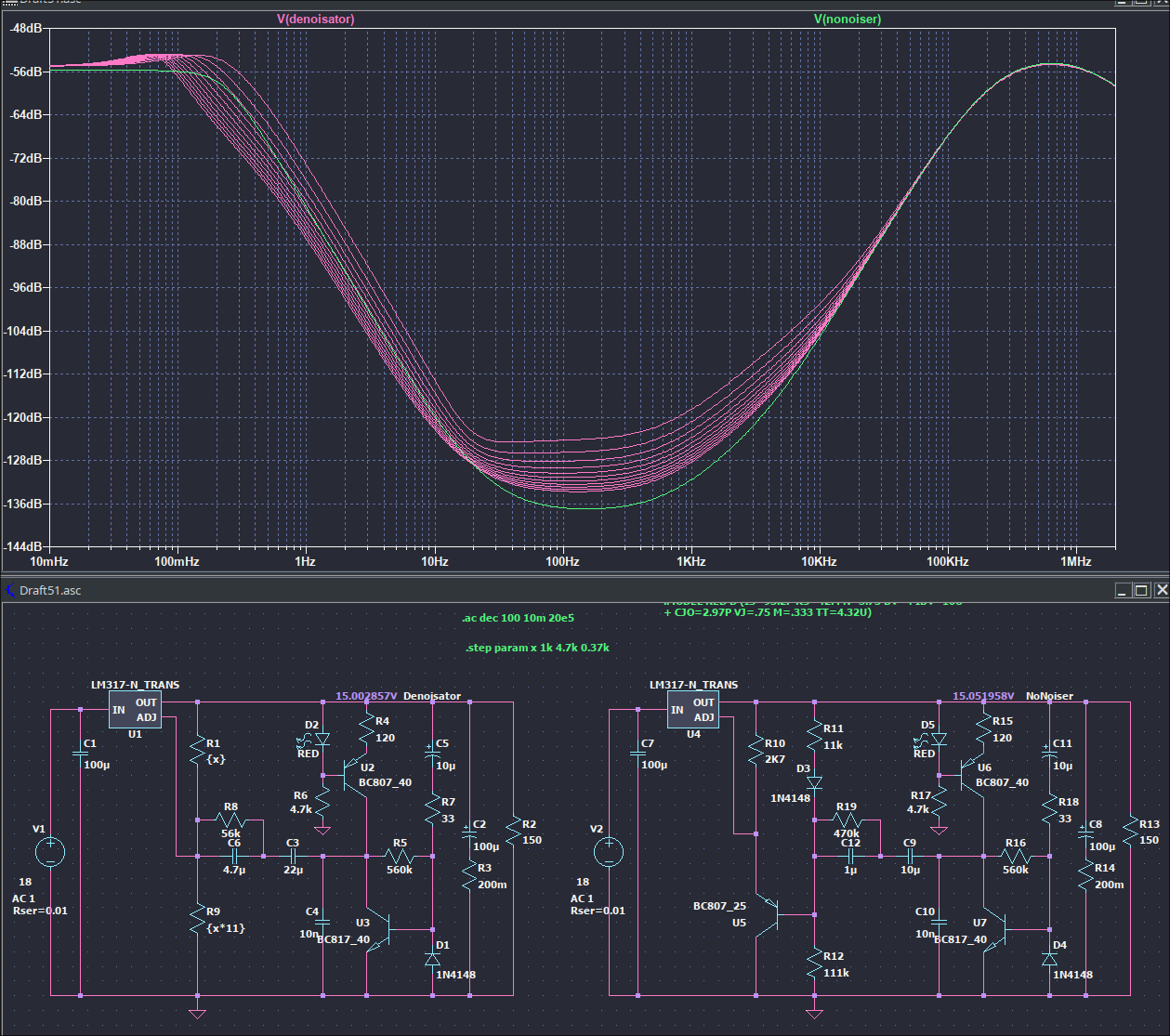
Task: Select the R18 33 resistor symbol
Action: (1050, 808)
